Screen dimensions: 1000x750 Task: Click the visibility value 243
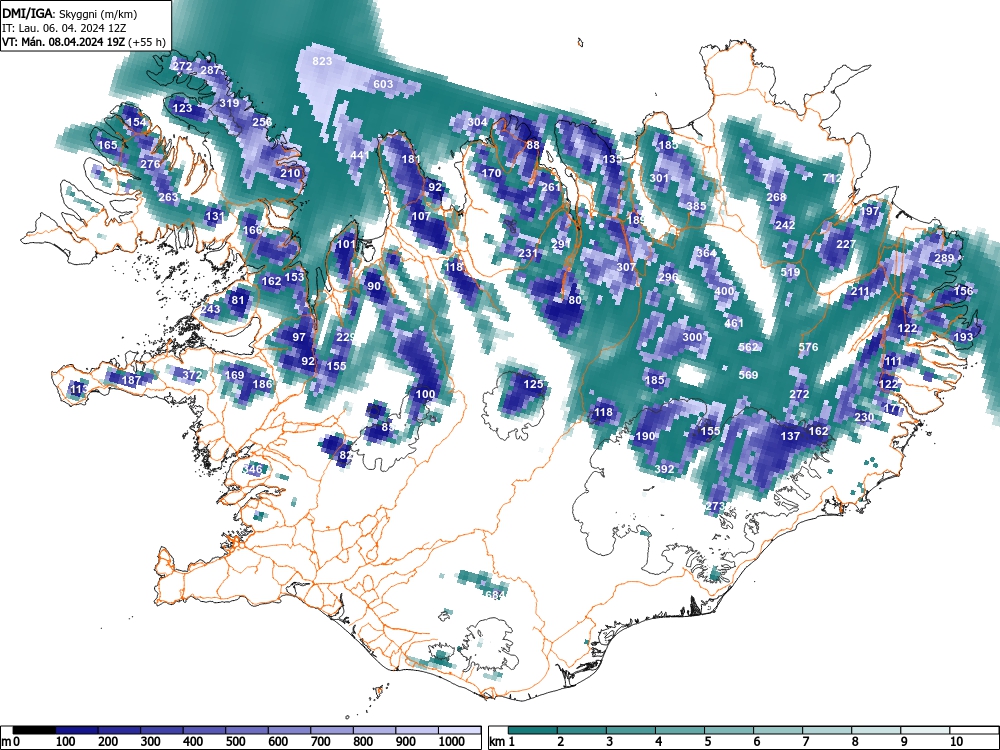(210, 309)
